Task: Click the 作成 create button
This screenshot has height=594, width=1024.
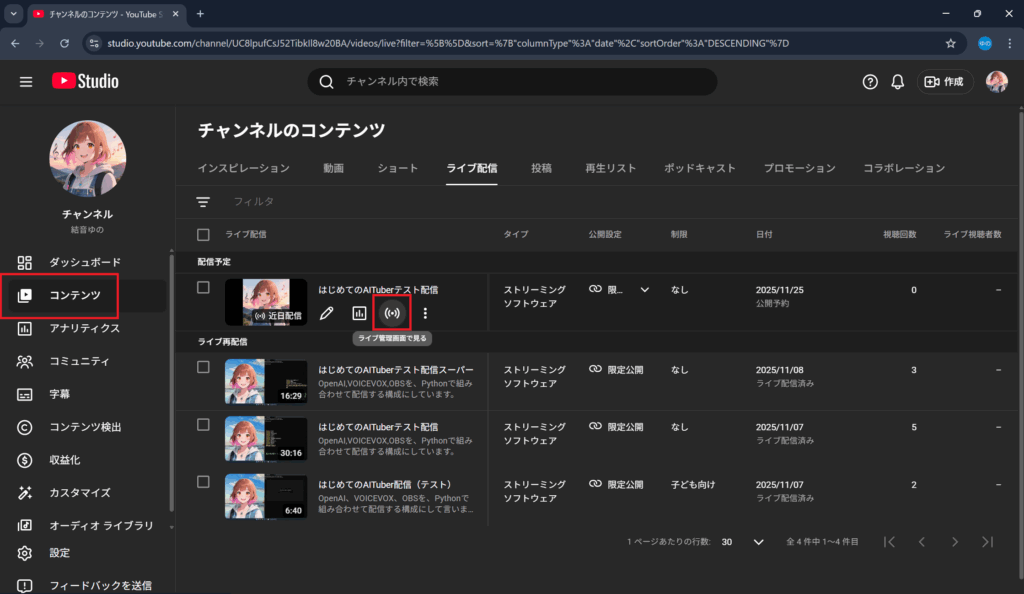Action: click(x=944, y=82)
